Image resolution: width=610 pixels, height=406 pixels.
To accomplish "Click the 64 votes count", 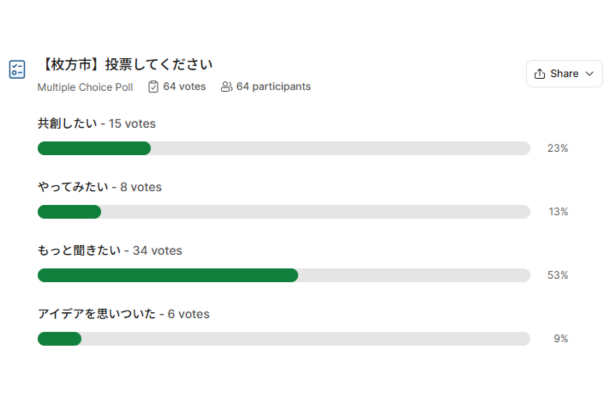I will click(184, 86).
